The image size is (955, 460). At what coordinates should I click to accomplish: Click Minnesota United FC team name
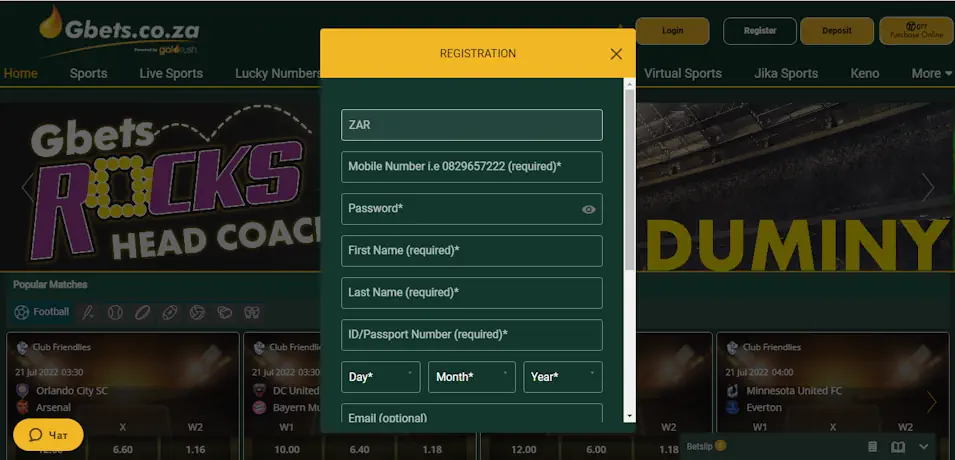[794, 391]
